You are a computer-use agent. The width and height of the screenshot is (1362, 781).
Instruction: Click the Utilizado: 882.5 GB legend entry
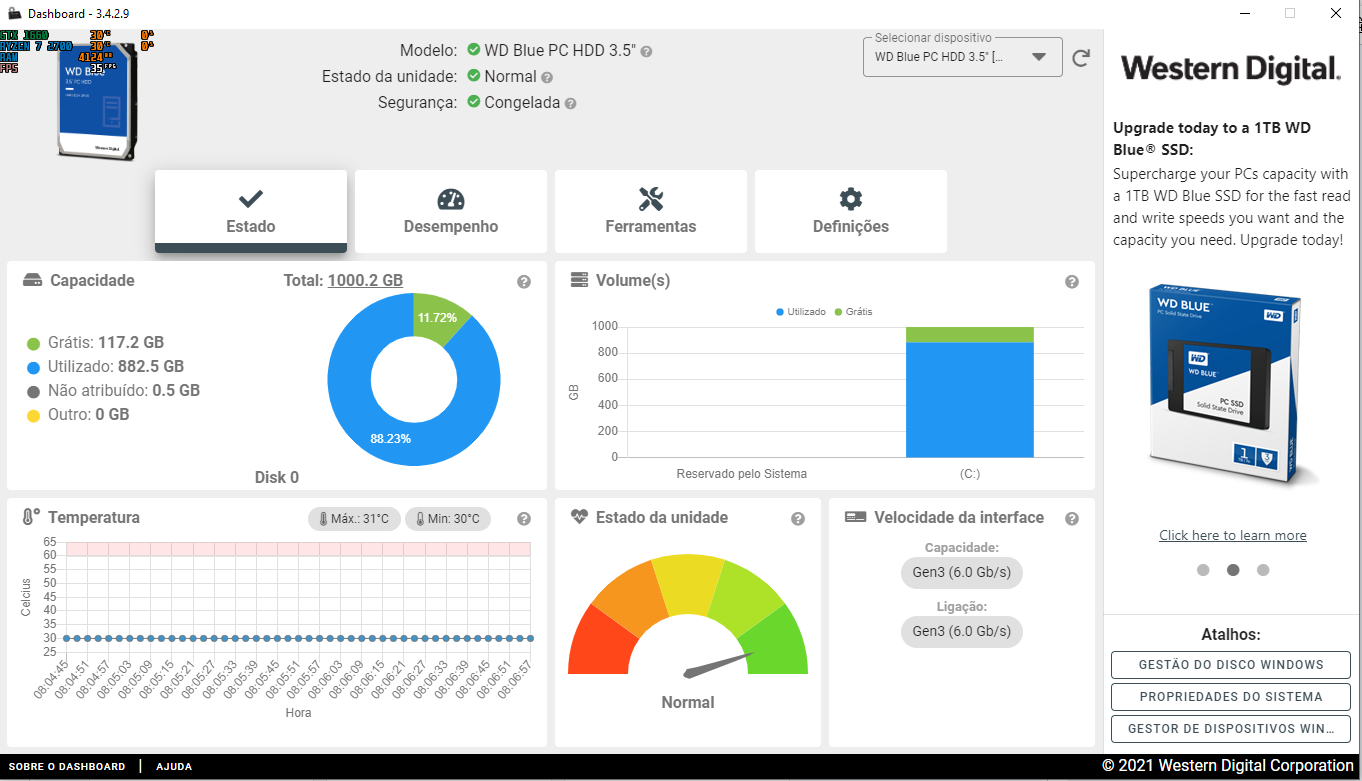(105, 366)
